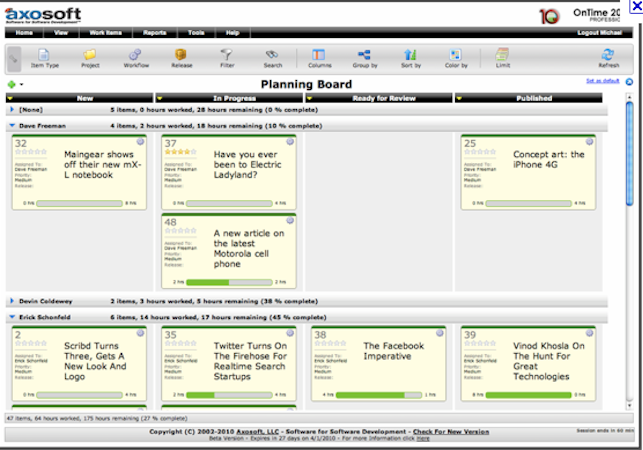Expand the Devin Coldewey group
This screenshot has height=450, width=643.
click(12, 301)
